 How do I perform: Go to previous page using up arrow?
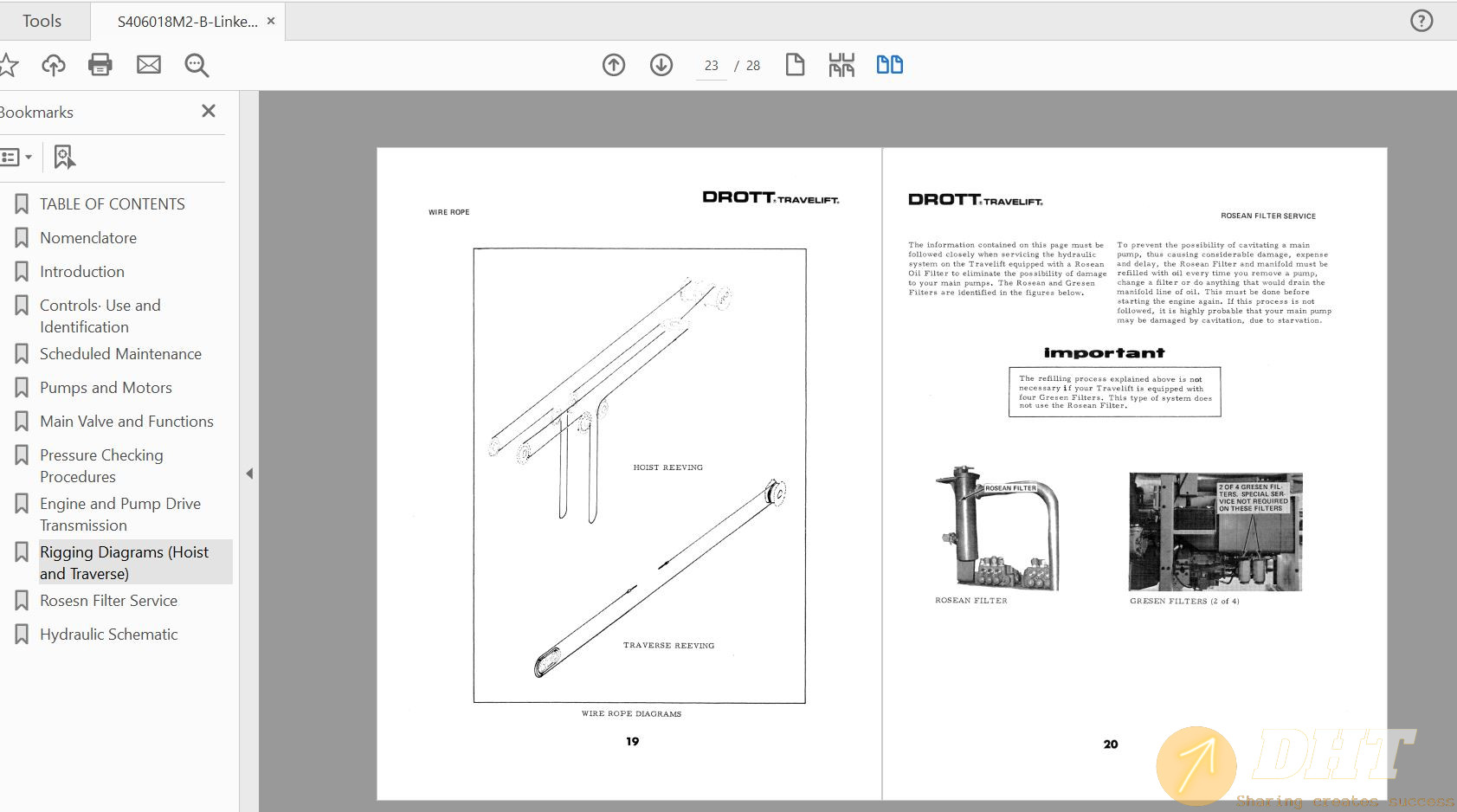pos(614,65)
